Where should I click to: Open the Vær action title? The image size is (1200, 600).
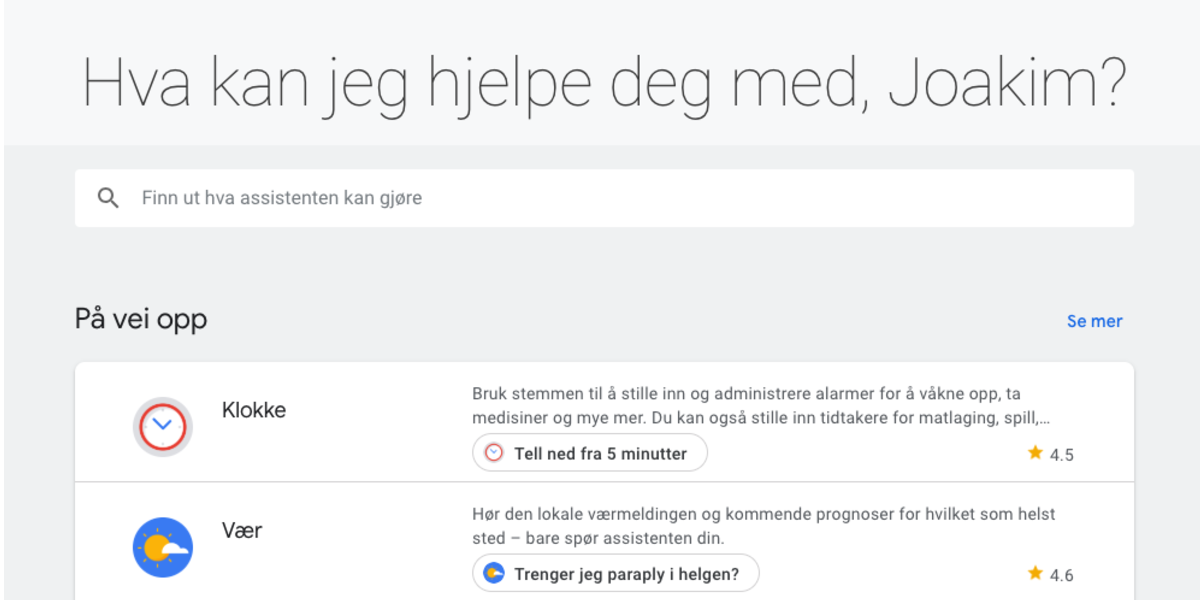[242, 530]
